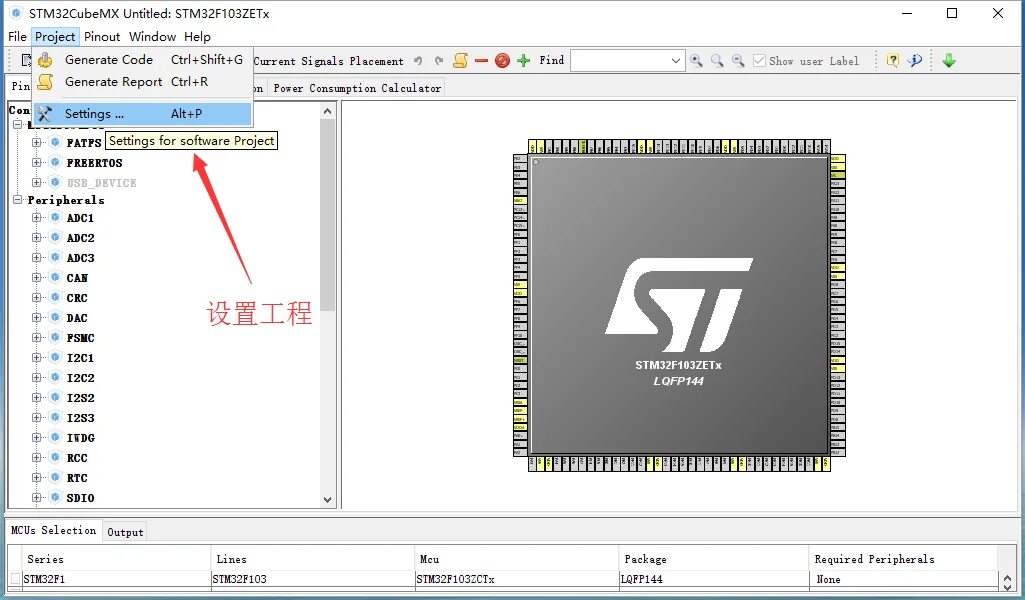The width and height of the screenshot is (1025, 600).
Task: Select the MCUs Selection tab
Action: tap(54, 530)
